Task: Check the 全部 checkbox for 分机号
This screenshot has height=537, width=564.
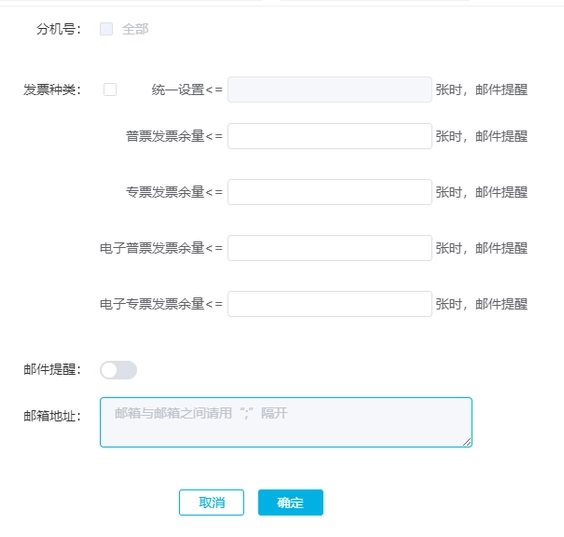Action: [106, 29]
